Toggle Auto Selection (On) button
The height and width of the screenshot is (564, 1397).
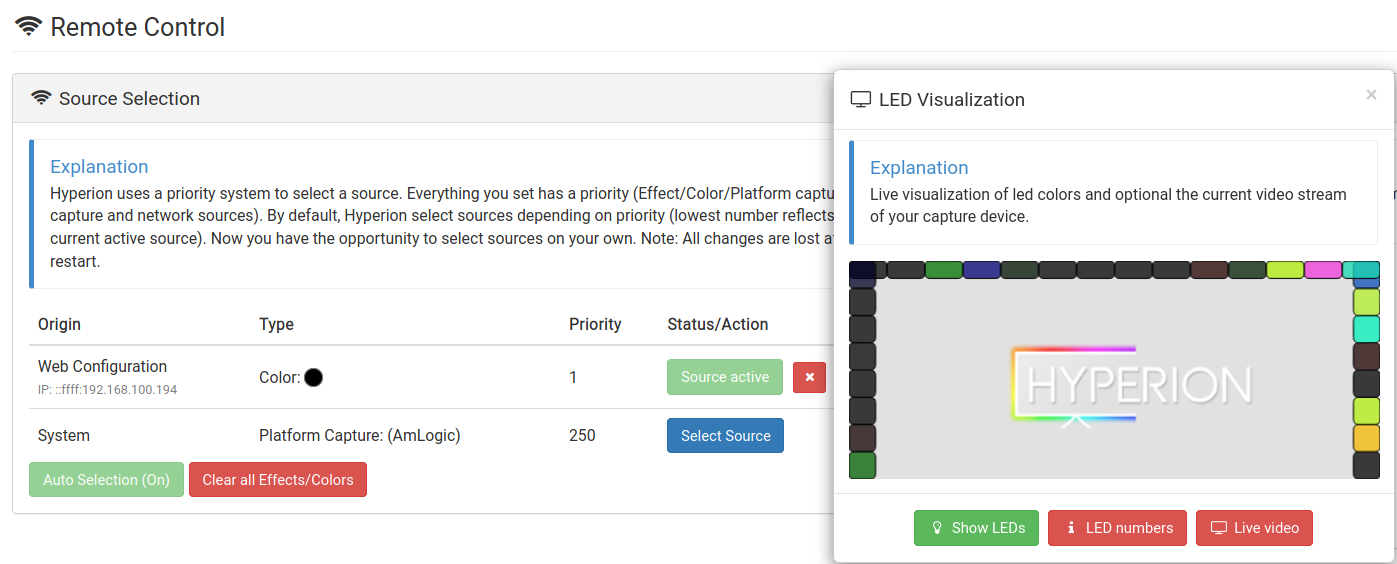[x=106, y=480]
